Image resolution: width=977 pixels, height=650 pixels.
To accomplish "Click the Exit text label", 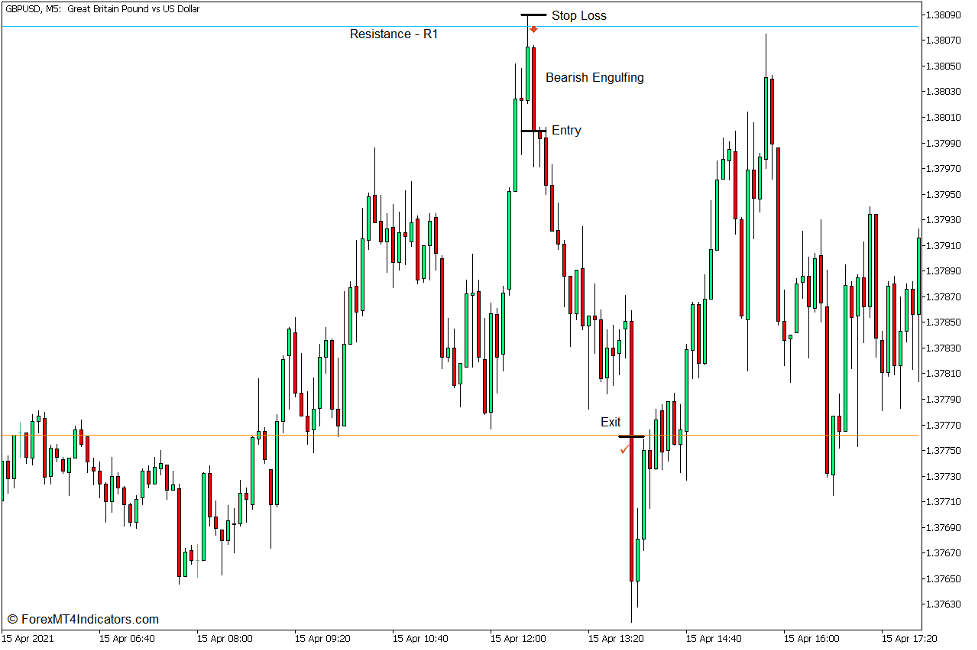I will (x=610, y=422).
